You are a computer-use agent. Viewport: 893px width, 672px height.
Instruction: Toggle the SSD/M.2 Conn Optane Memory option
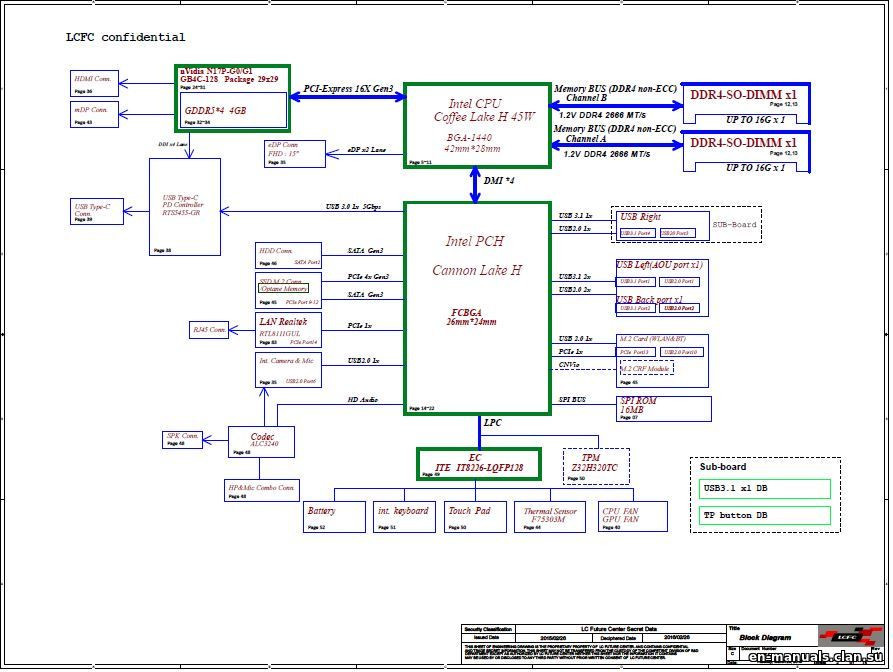284,287
